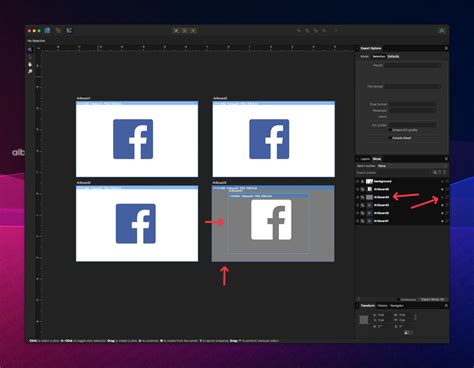Click the slice icon on the Artboard3 row
Viewport: 474px width, 368px height.
[x=362, y=205]
